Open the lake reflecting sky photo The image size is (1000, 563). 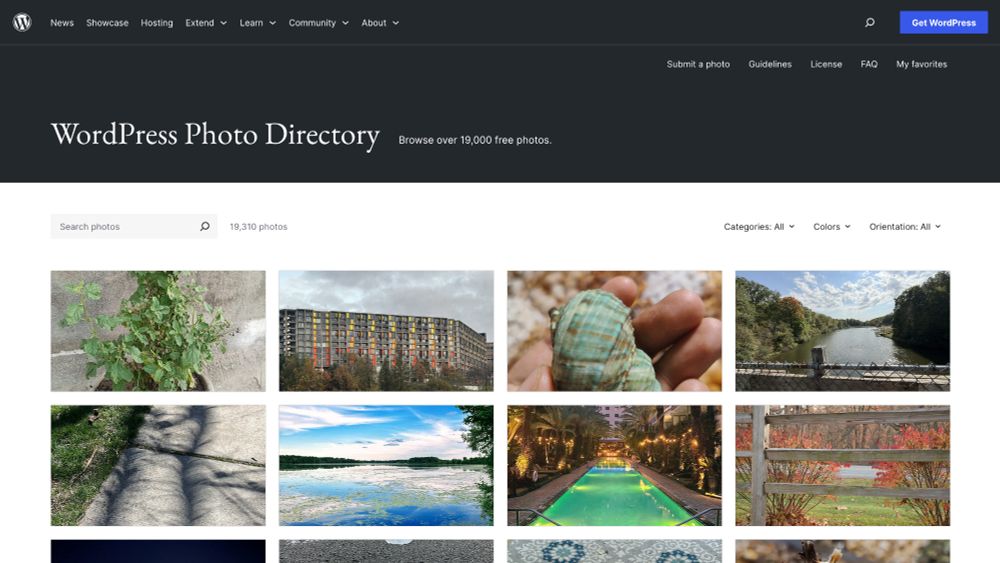(x=386, y=465)
